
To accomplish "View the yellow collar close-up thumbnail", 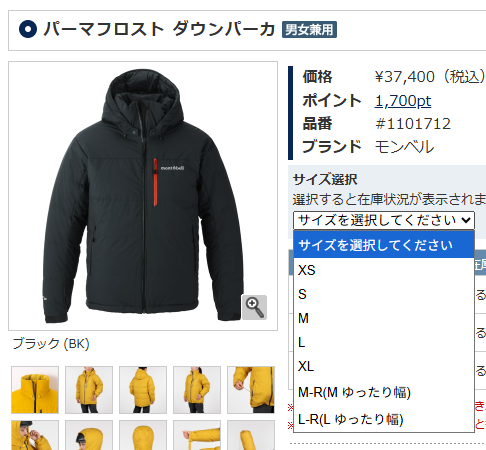I will (x=35, y=390).
